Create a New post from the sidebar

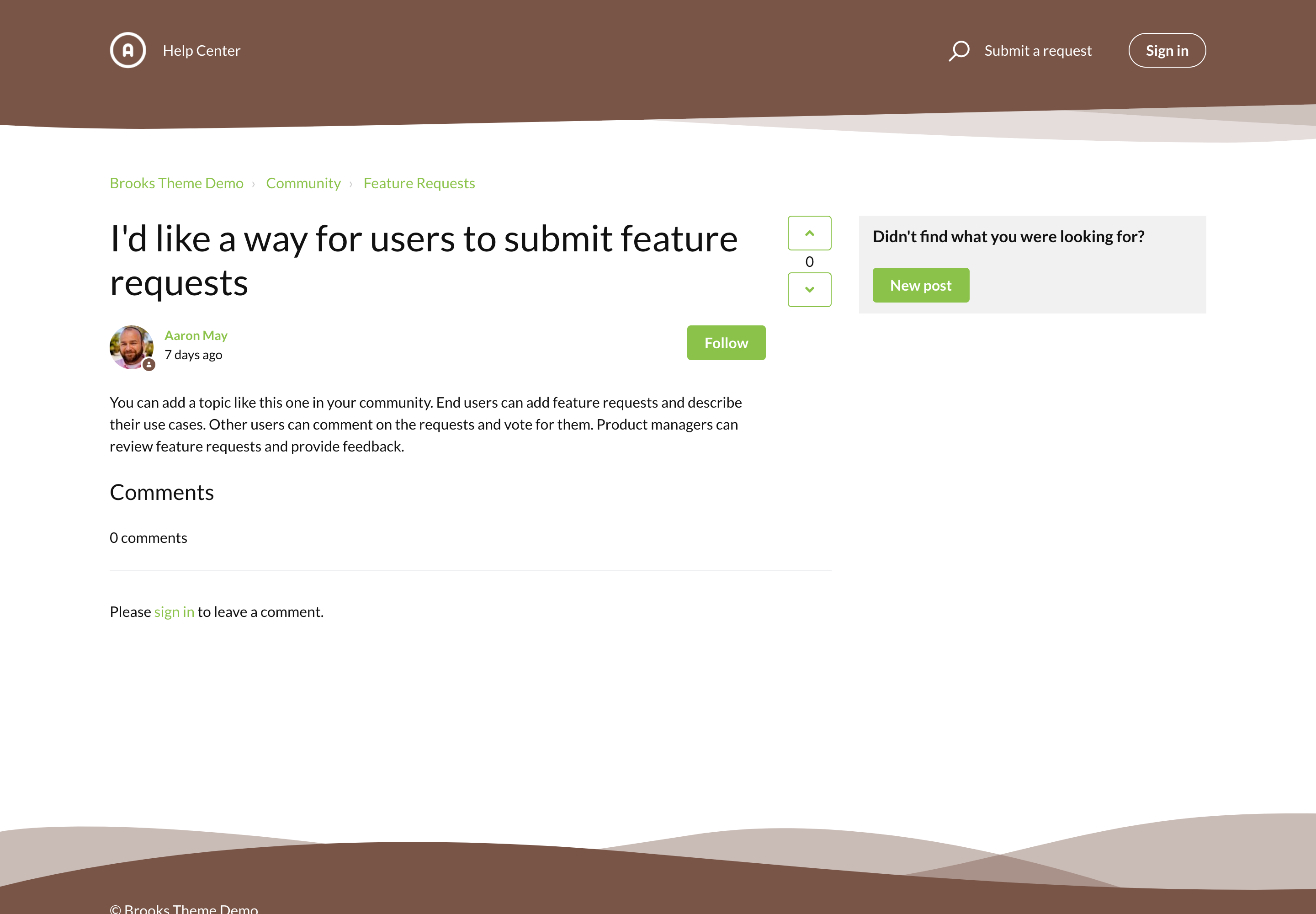920,285
